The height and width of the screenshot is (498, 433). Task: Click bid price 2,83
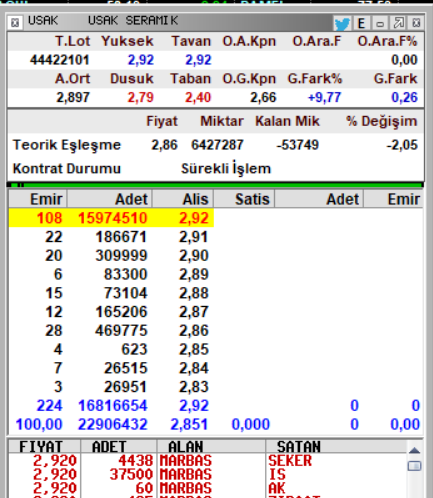(194, 387)
